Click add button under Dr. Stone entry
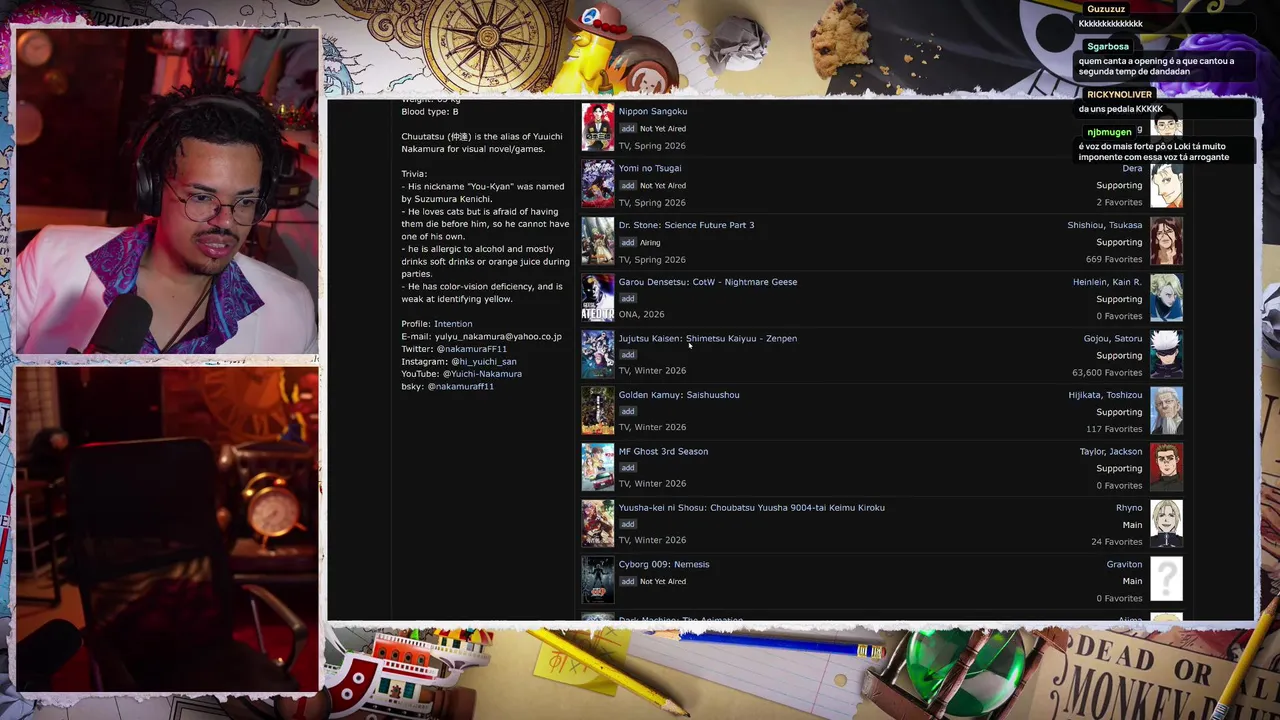Viewport: 1280px width, 720px height. click(627, 243)
